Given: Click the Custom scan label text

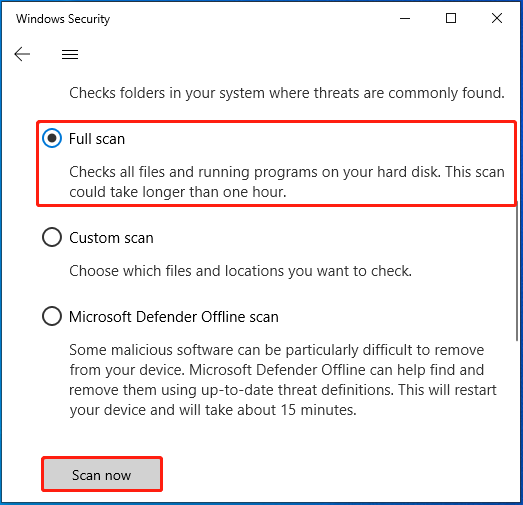Looking at the screenshot, I should [x=111, y=238].
